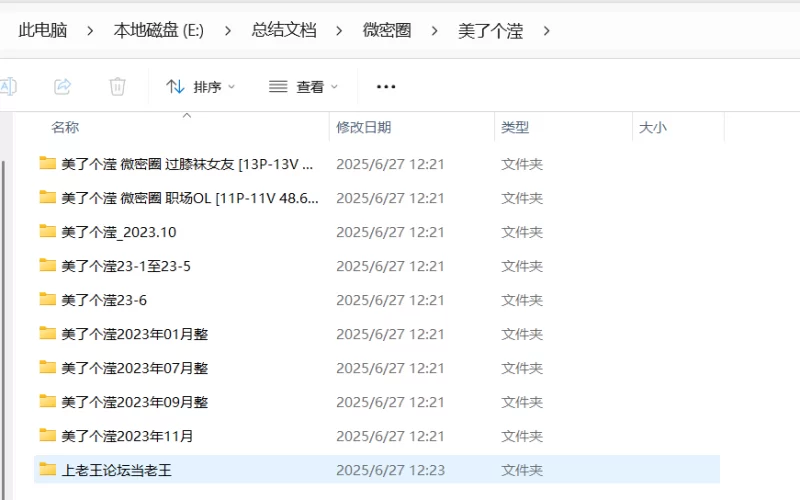Image resolution: width=800 pixels, height=500 pixels.
Task: Click folder icon of 美了个滢2023年07月整
Action: [47, 367]
